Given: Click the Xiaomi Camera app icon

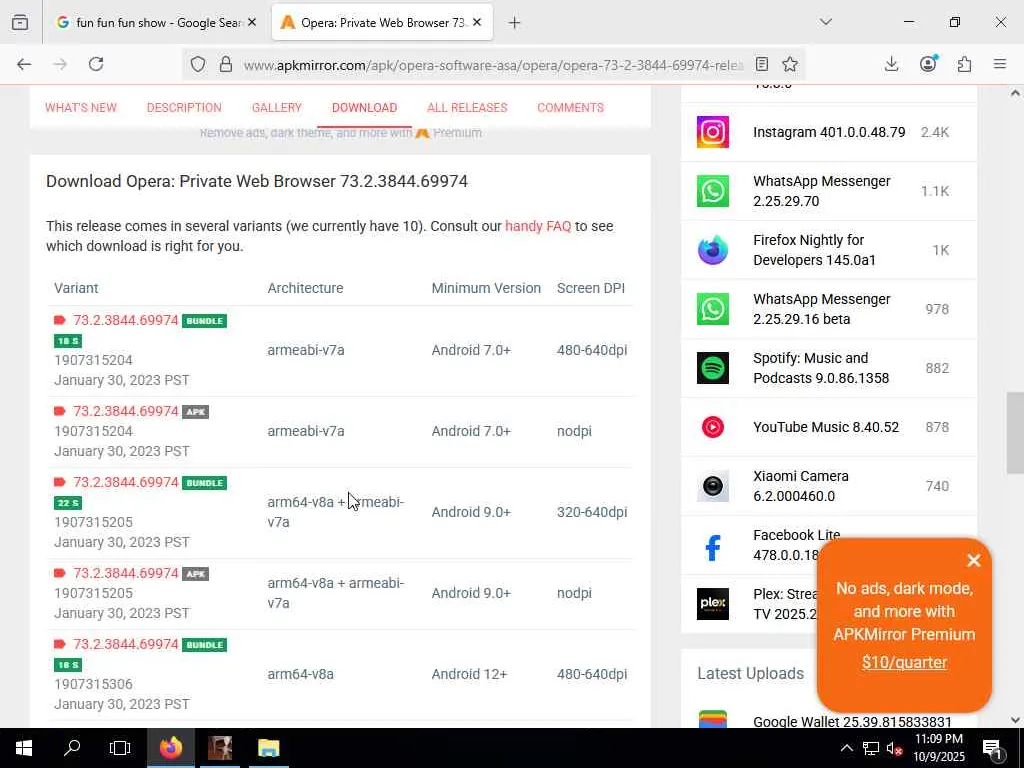Looking at the screenshot, I should point(712,486).
